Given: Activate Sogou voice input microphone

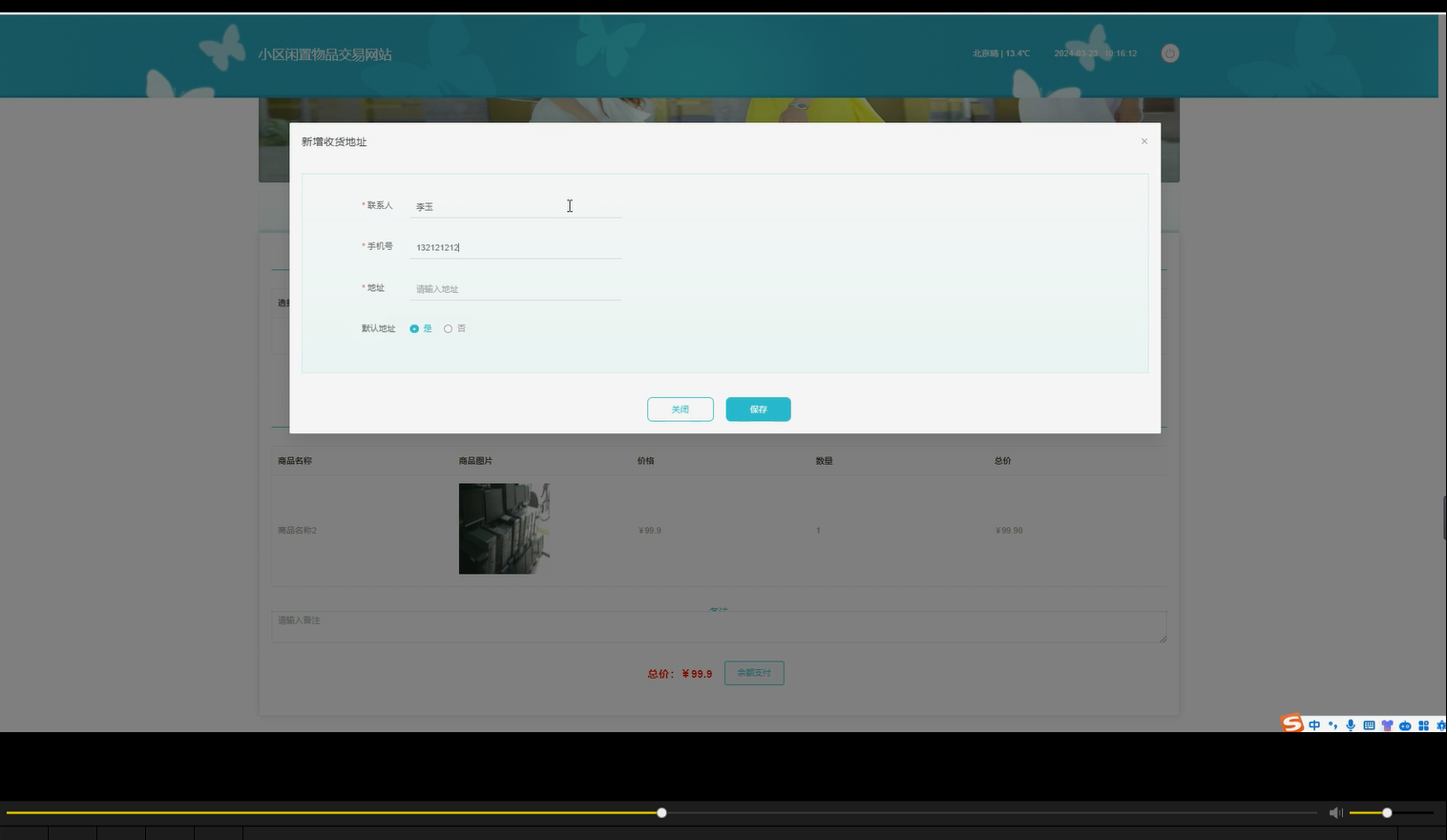Looking at the screenshot, I should click(1351, 725).
